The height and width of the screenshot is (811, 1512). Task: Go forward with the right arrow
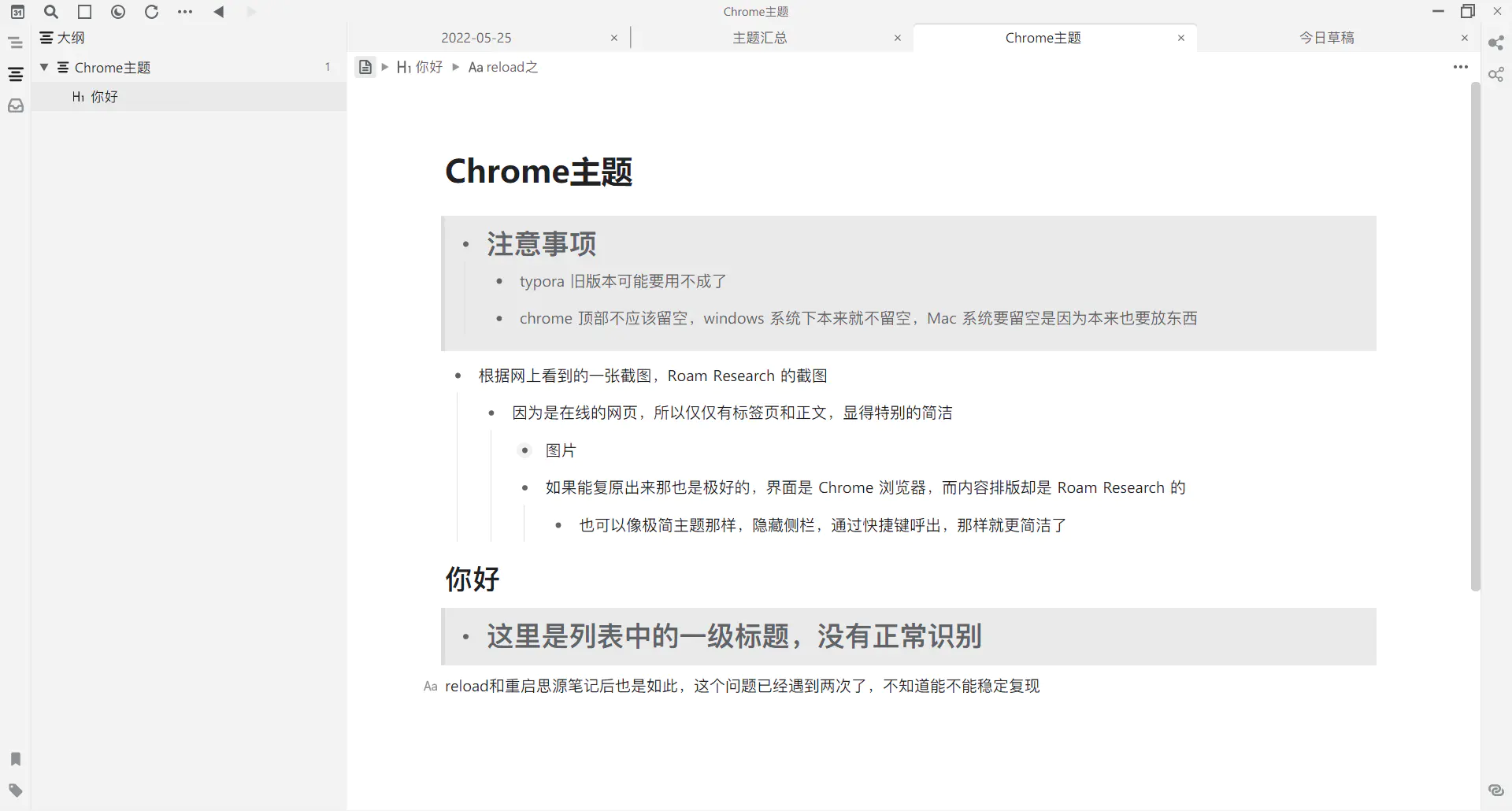coord(252,12)
